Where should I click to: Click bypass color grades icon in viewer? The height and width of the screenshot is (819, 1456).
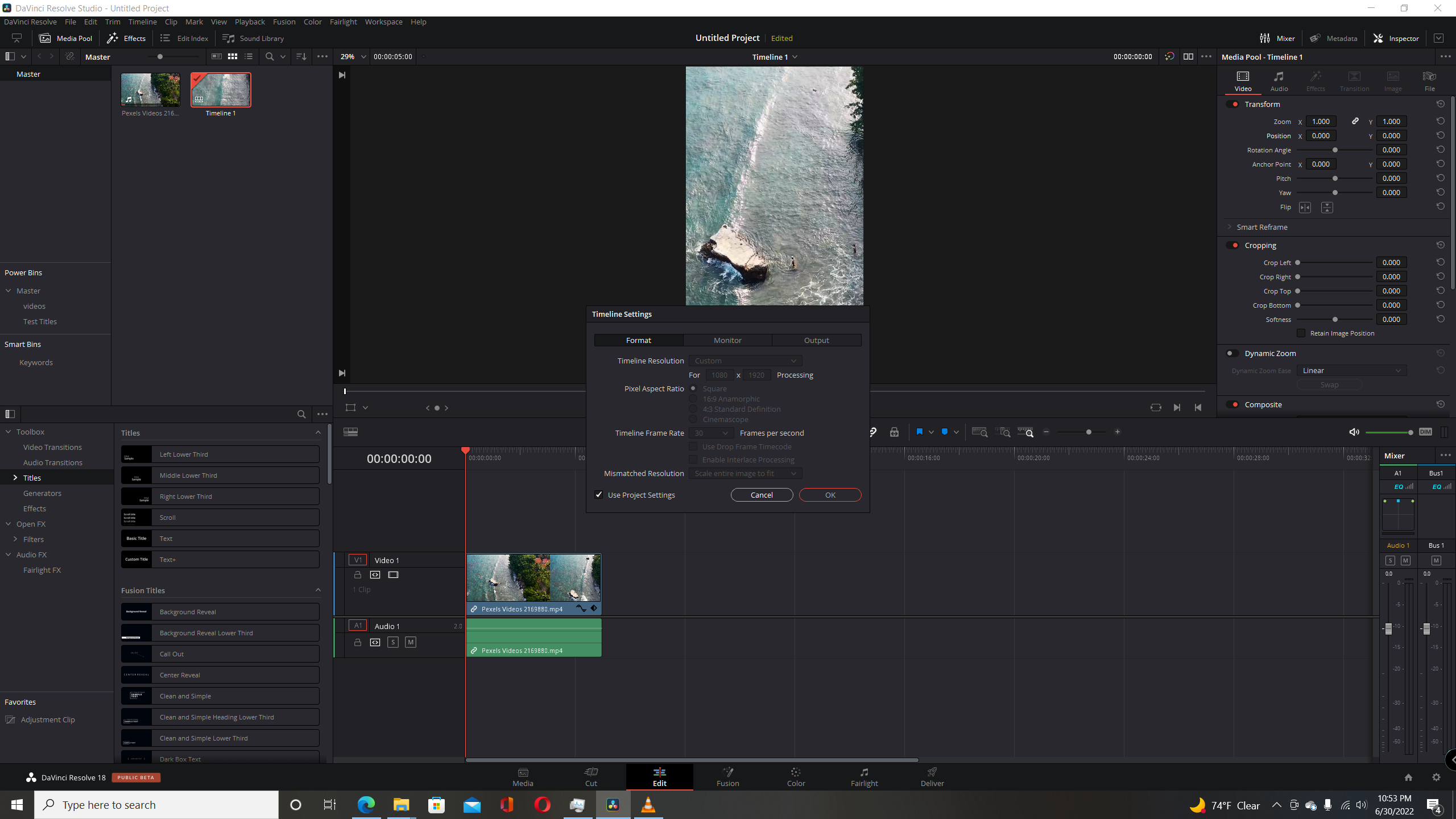click(x=1169, y=56)
